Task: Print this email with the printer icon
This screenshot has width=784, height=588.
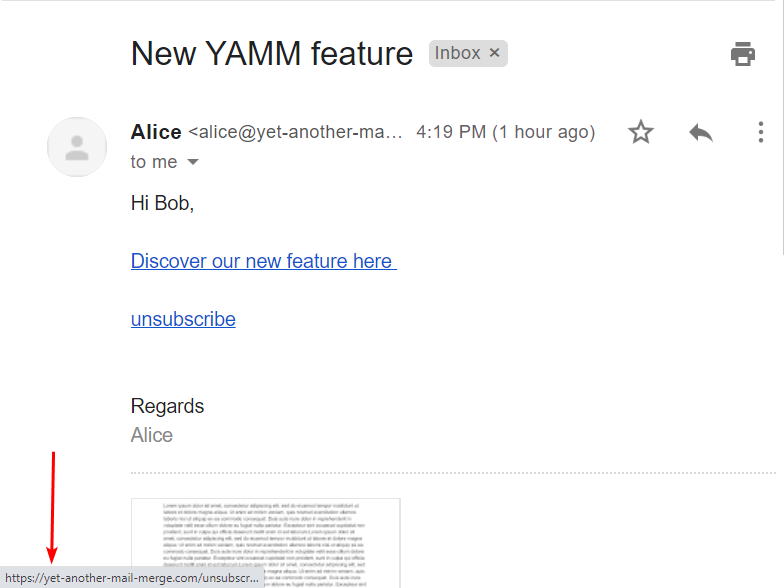Action: click(x=742, y=54)
